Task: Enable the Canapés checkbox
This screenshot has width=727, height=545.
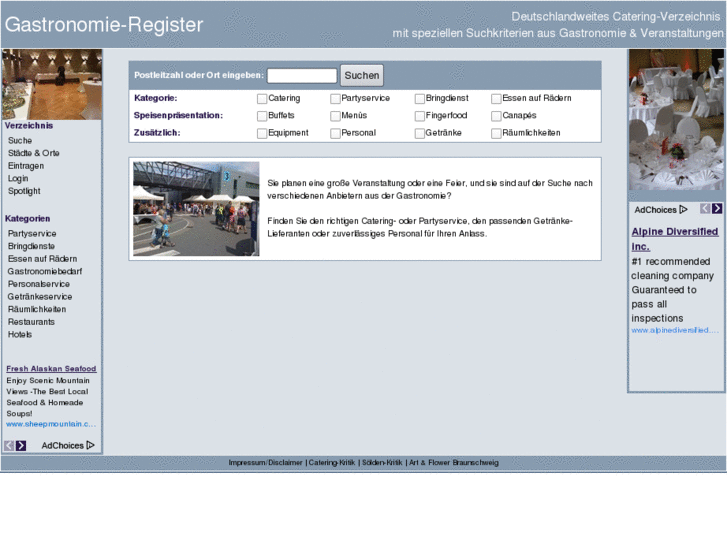Action: tap(496, 115)
